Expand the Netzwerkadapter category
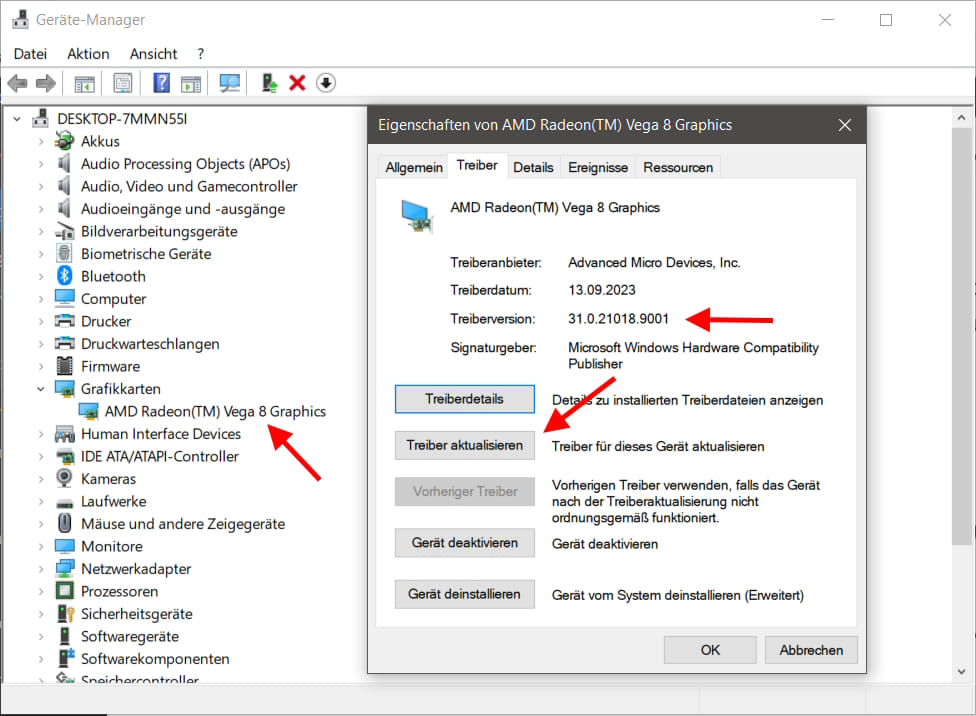 pos(41,569)
